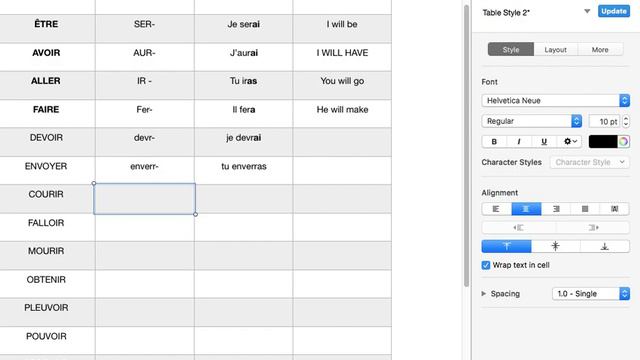Viewport: 640px width, 360px height.
Task: Open Character Style dropdown
Action: (x=589, y=162)
